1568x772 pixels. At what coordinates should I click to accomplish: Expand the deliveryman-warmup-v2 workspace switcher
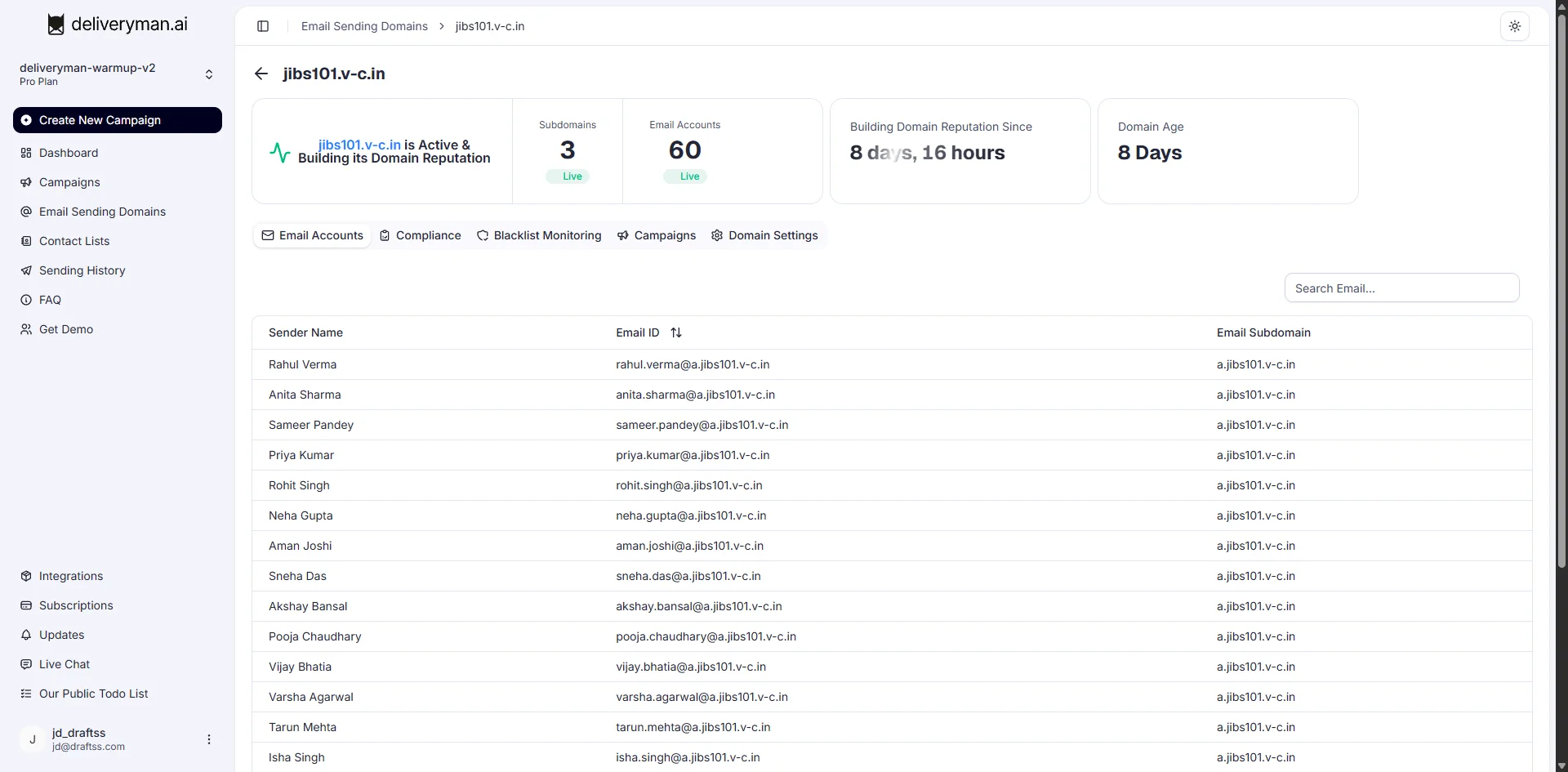[208, 74]
